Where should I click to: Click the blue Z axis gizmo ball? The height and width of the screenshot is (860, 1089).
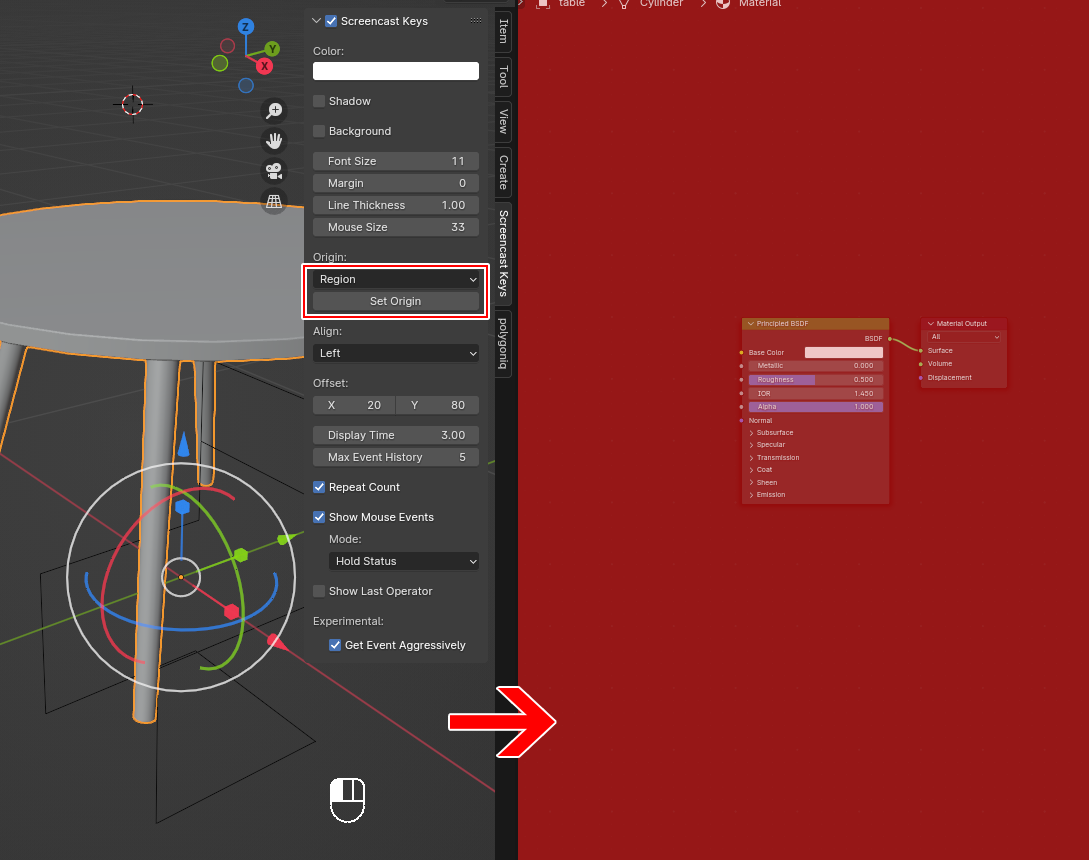(246, 27)
